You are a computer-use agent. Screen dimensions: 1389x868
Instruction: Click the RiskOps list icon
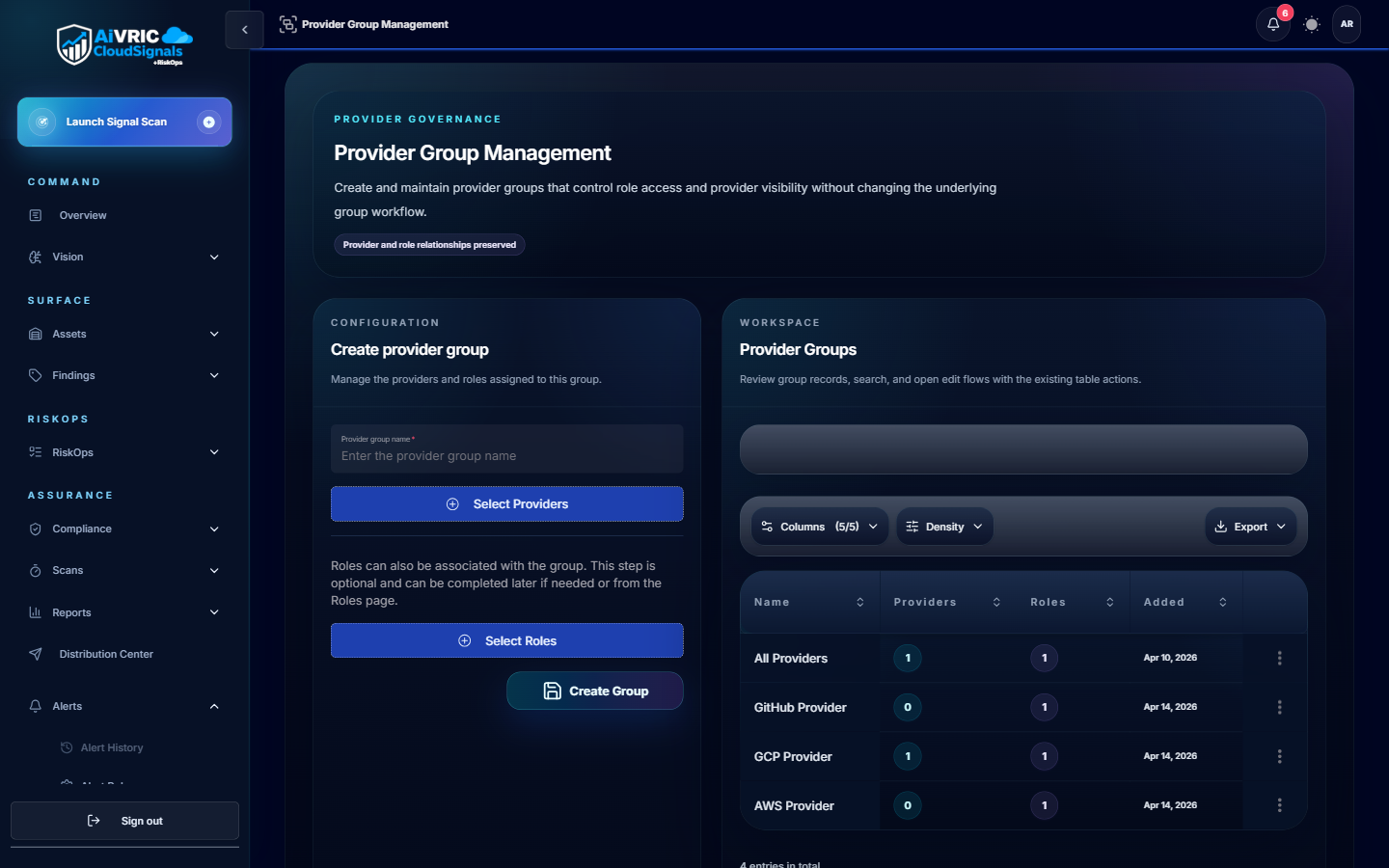click(x=36, y=452)
